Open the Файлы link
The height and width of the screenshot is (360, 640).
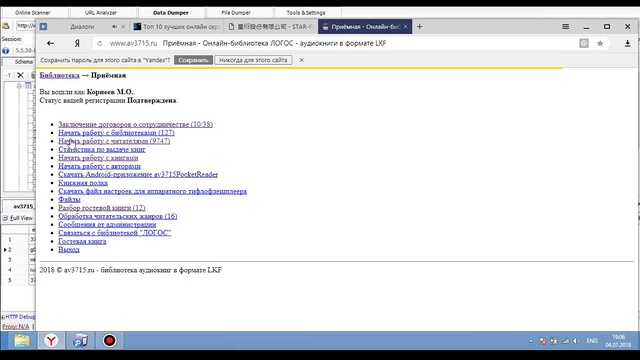[x=69, y=200]
